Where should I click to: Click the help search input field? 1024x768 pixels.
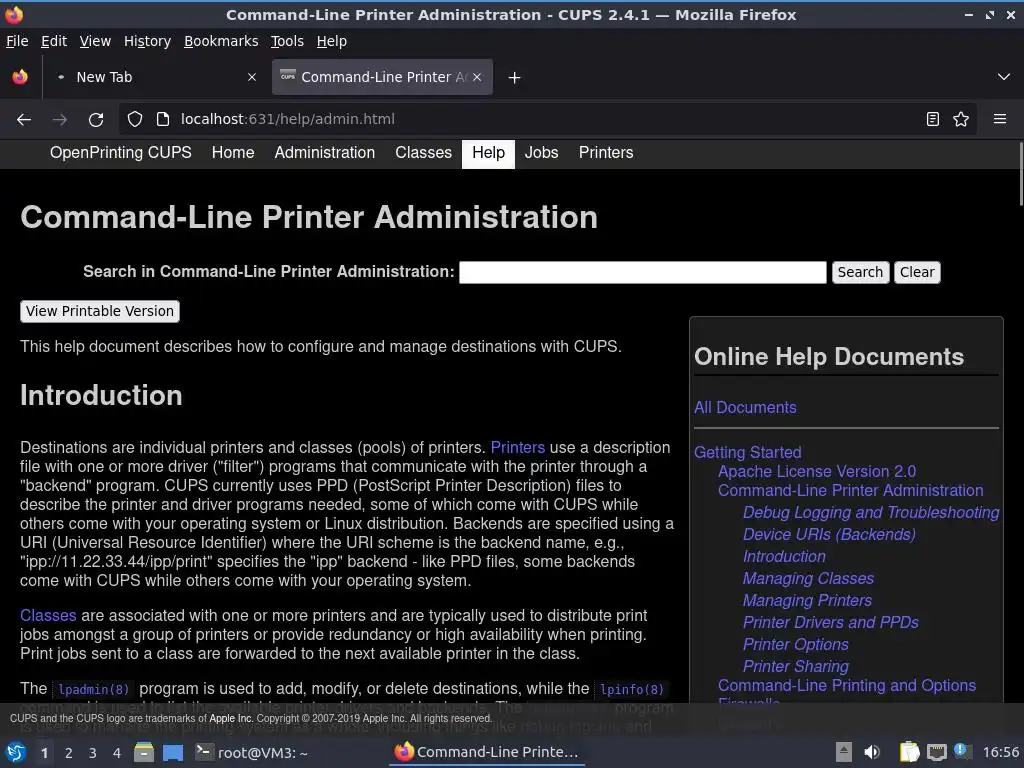[643, 272]
